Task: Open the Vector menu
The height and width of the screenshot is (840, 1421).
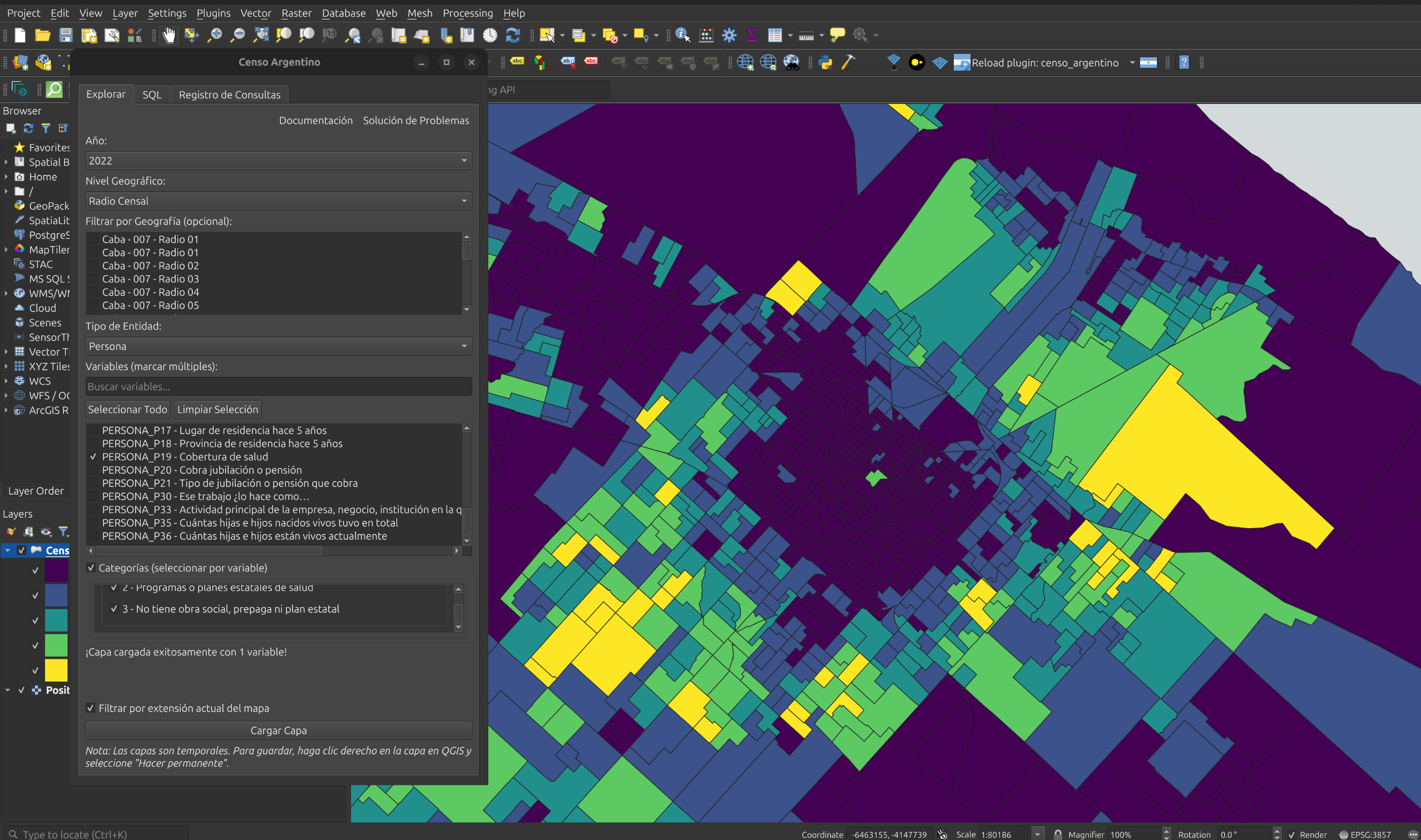Action: [x=256, y=13]
